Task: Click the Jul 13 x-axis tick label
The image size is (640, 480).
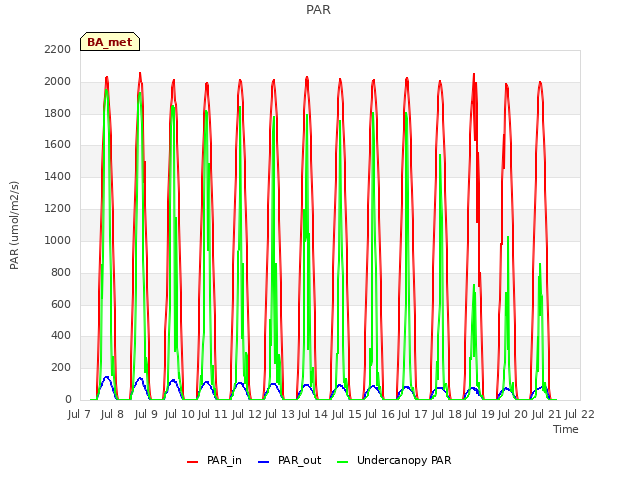Action: coord(280,414)
